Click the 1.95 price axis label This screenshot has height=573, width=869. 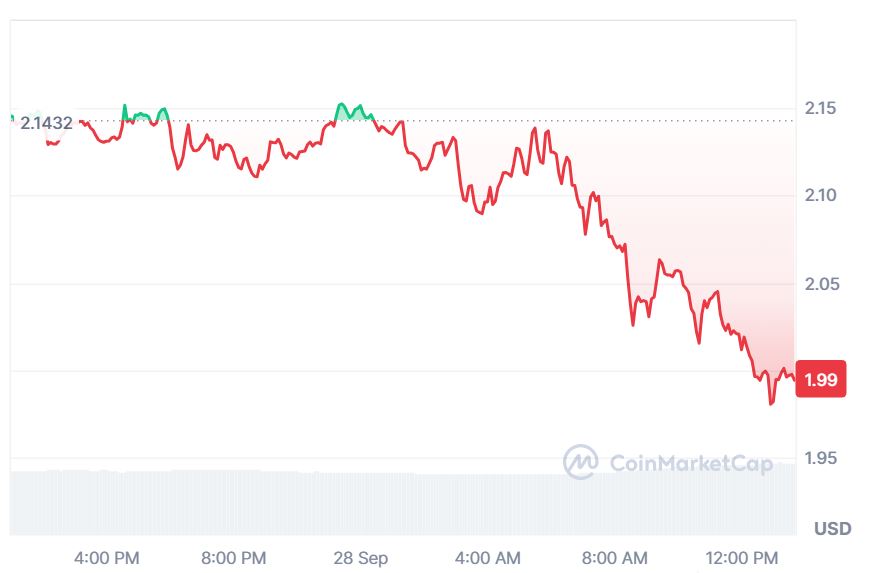click(x=820, y=458)
